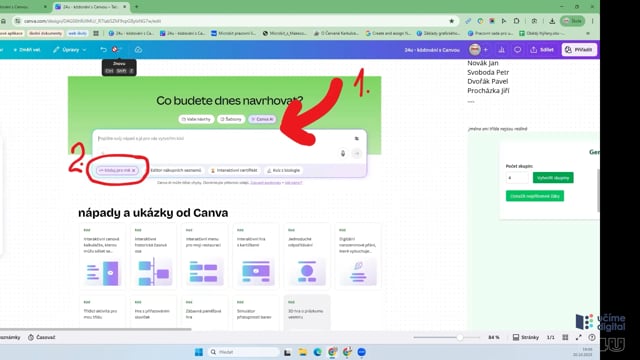Screen dimensions: 640x360
Task: Close the active Canva browser tab
Action: 125,7
